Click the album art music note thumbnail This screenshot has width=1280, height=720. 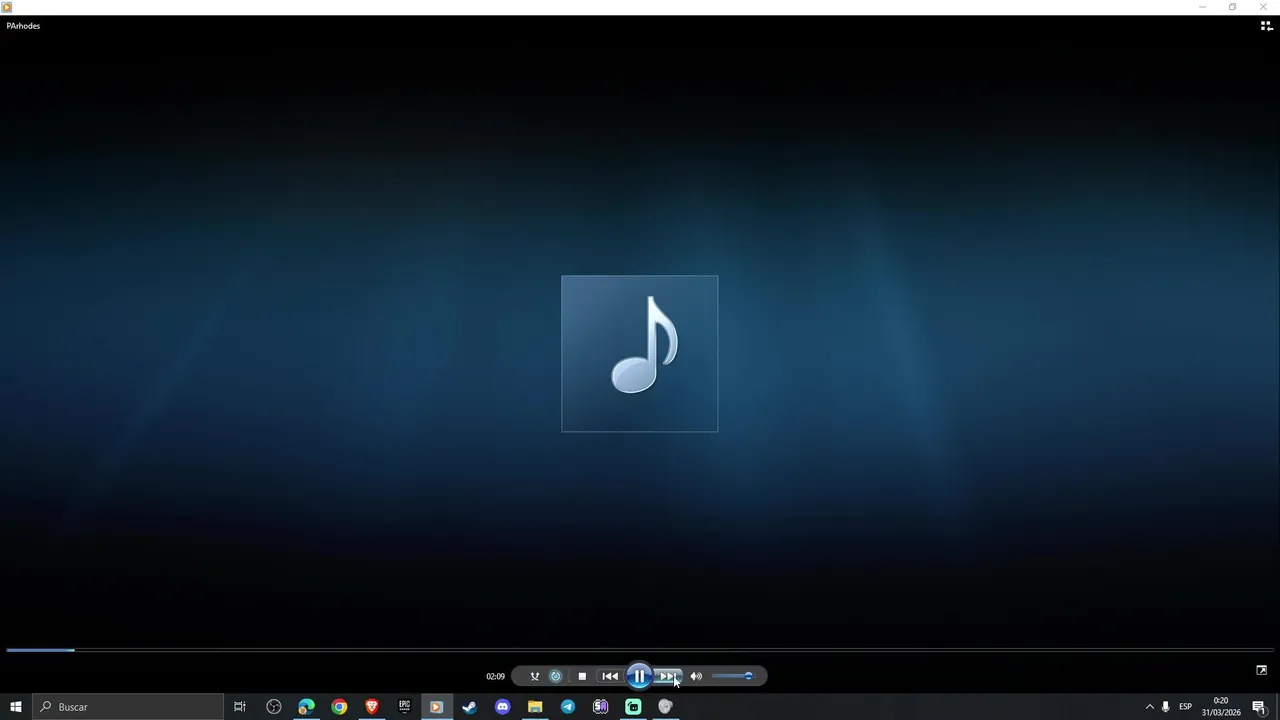[640, 354]
